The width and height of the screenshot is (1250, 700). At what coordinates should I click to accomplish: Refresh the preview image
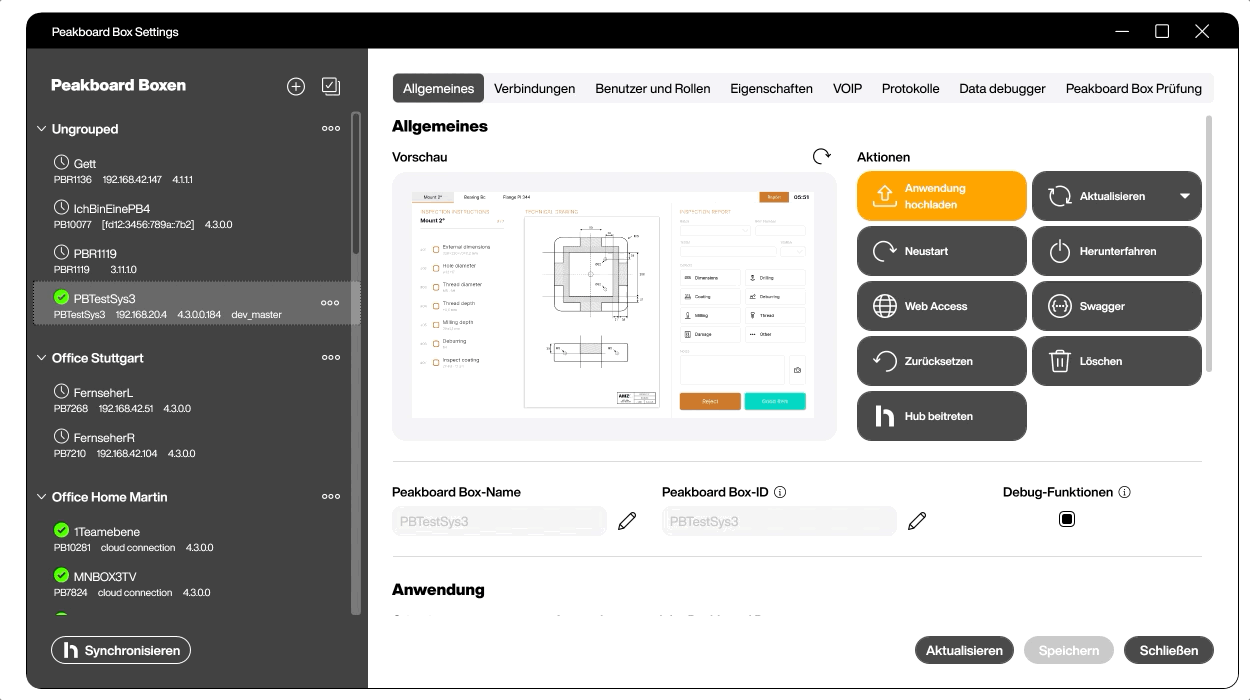822,157
